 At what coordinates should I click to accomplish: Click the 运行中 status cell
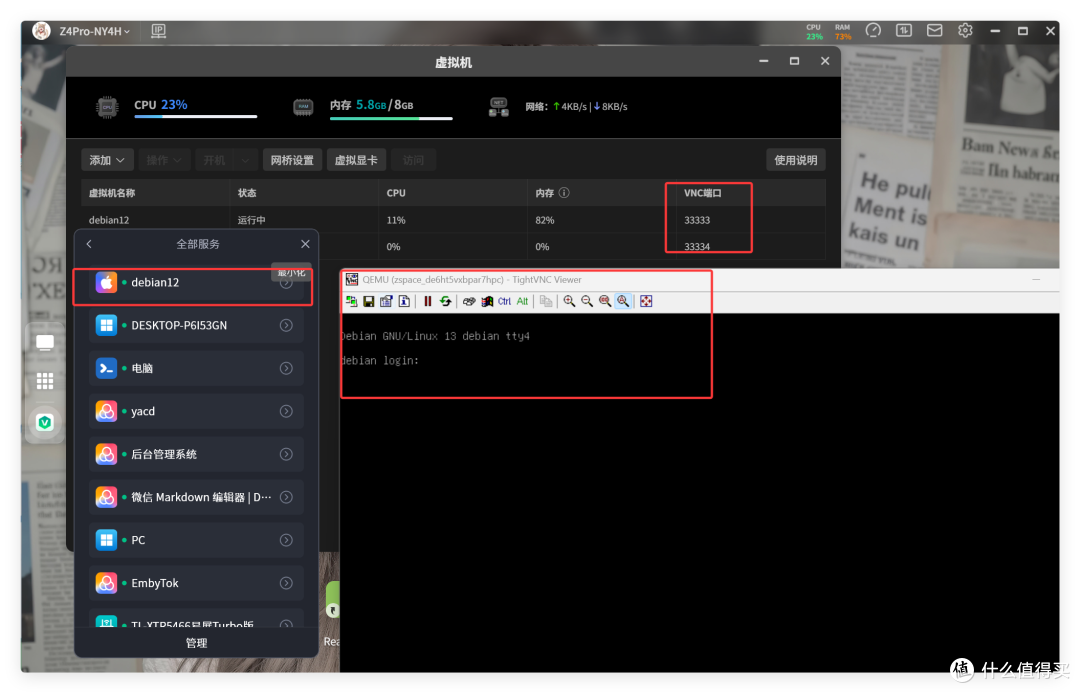click(x=251, y=220)
